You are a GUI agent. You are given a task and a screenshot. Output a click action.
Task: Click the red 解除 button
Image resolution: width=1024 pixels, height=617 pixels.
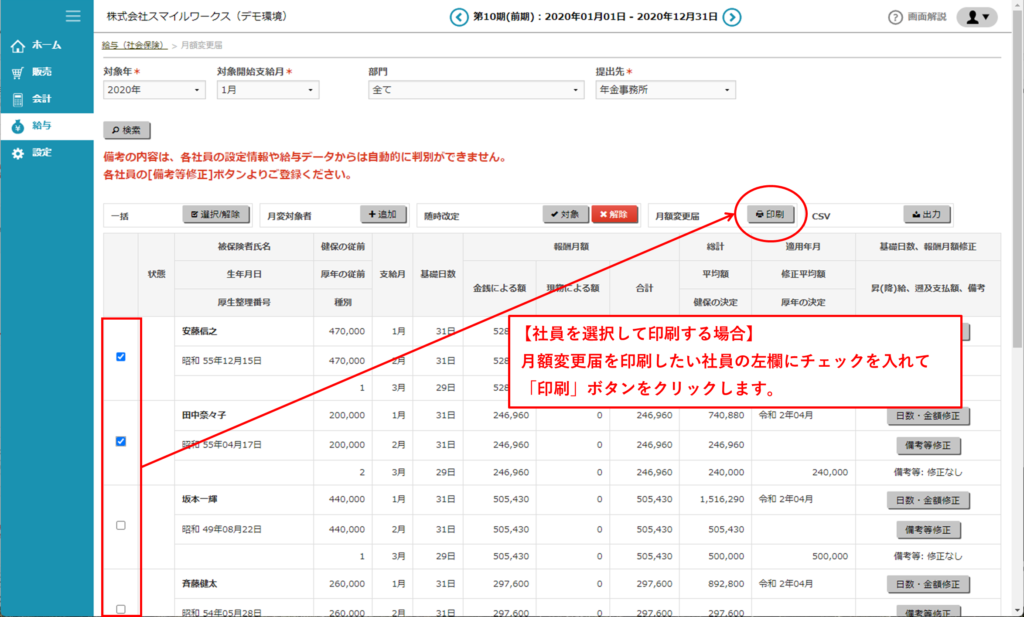615,214
